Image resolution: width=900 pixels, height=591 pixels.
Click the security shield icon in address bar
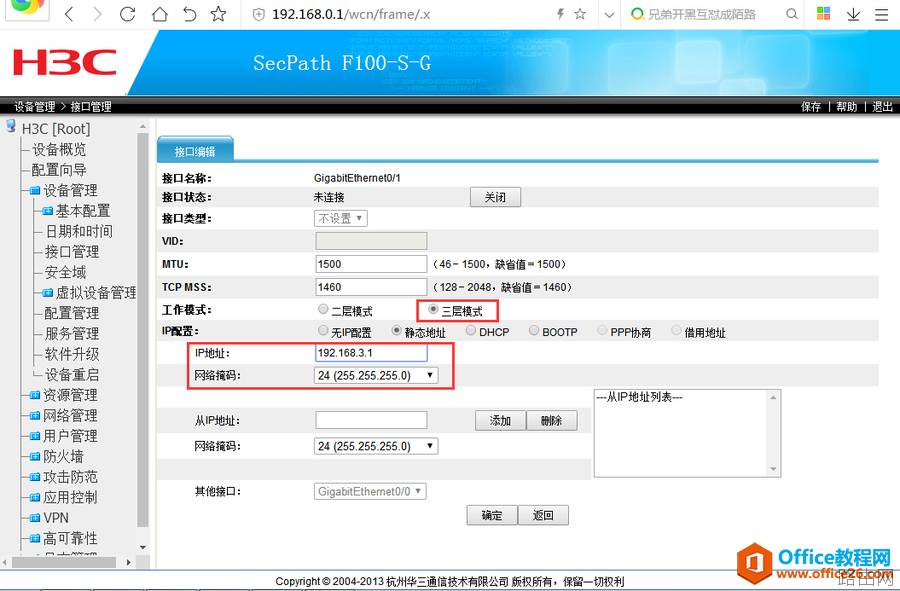tap(259, 15)
